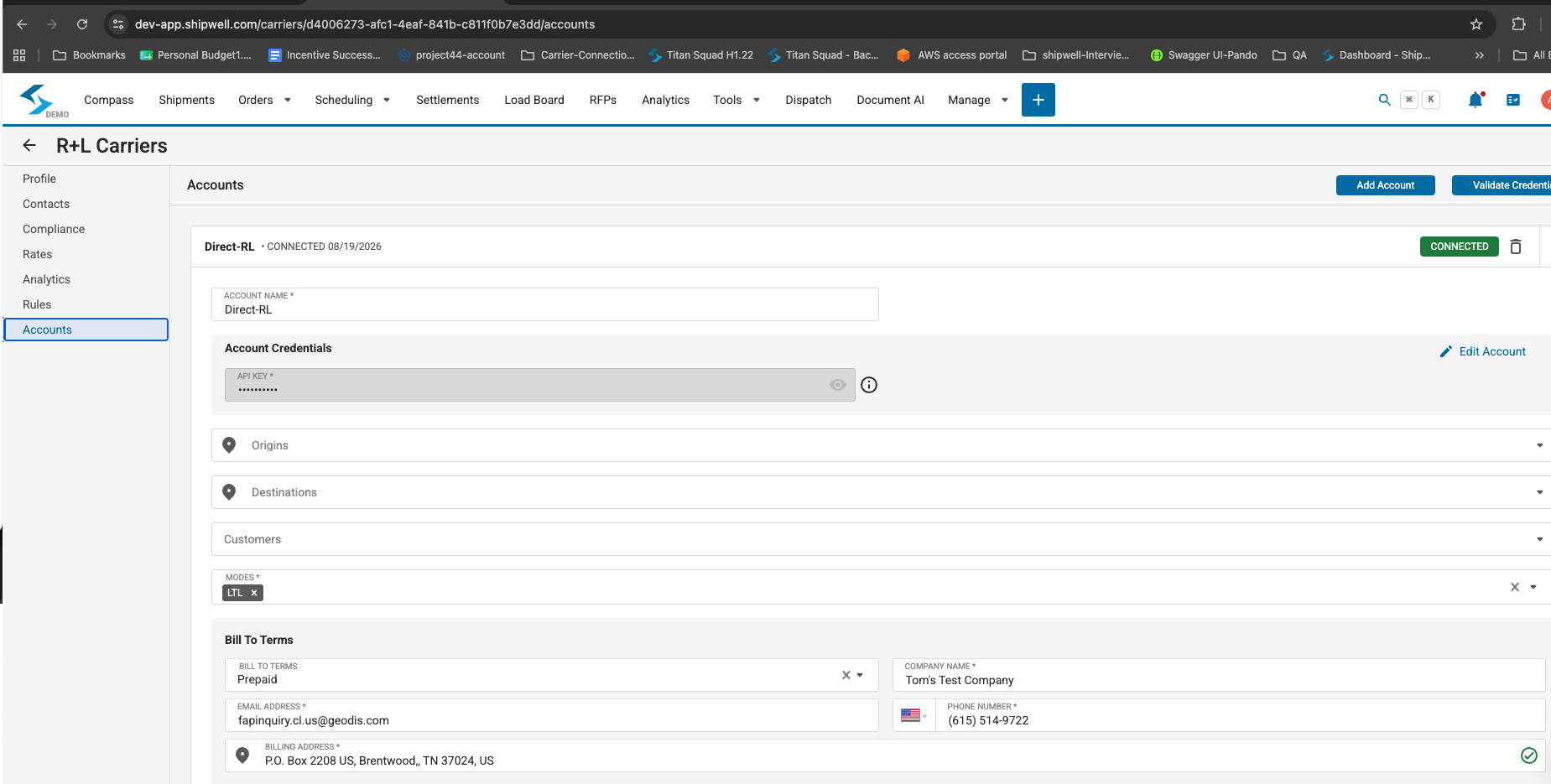Open AWS access portal bookmark
Screen dimensions: 1551x784
point(952,55)
